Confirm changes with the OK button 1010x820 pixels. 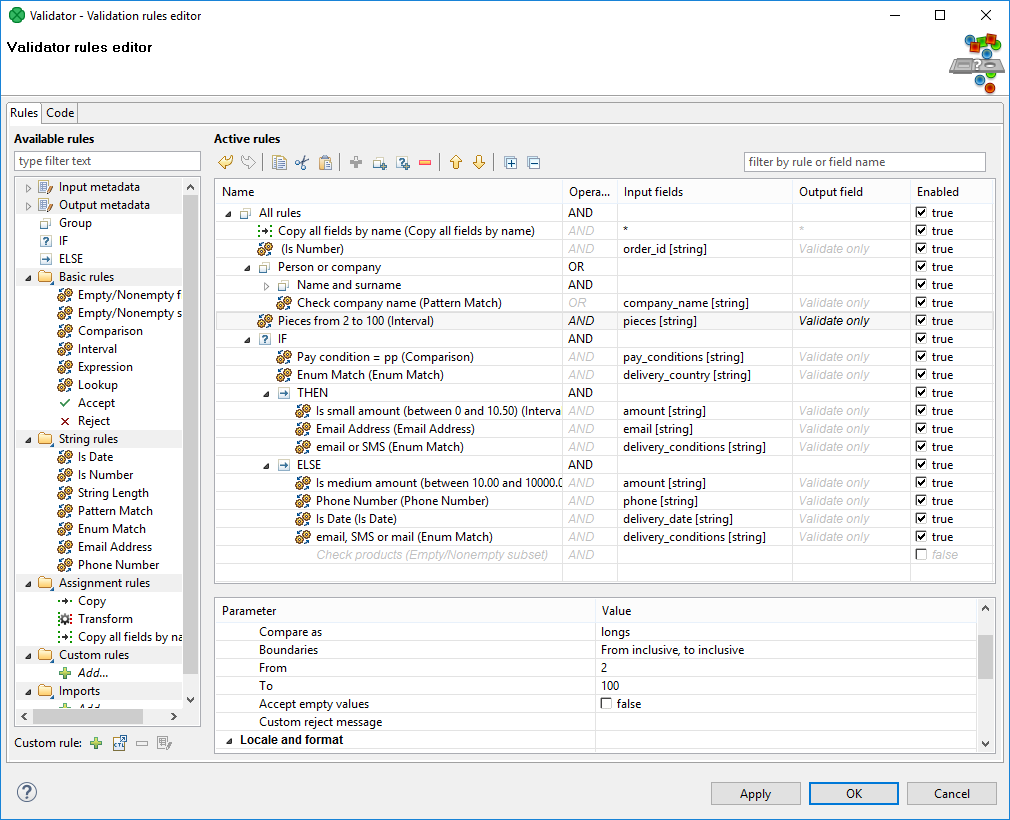click(x=853, y=793)
